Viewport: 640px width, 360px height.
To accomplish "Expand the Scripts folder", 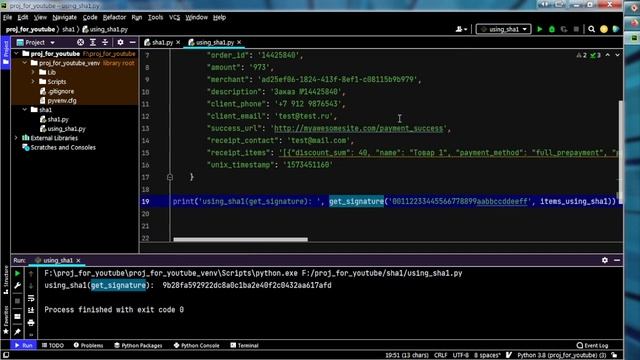I will tap(33, 82).
